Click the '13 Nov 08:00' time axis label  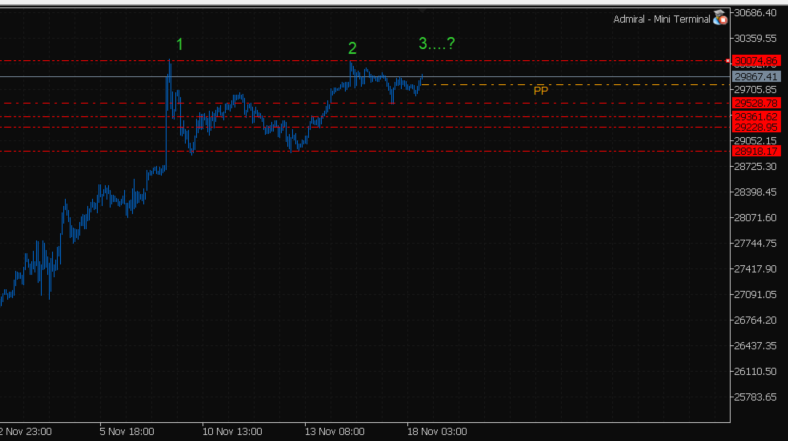(x=335, y=431)
